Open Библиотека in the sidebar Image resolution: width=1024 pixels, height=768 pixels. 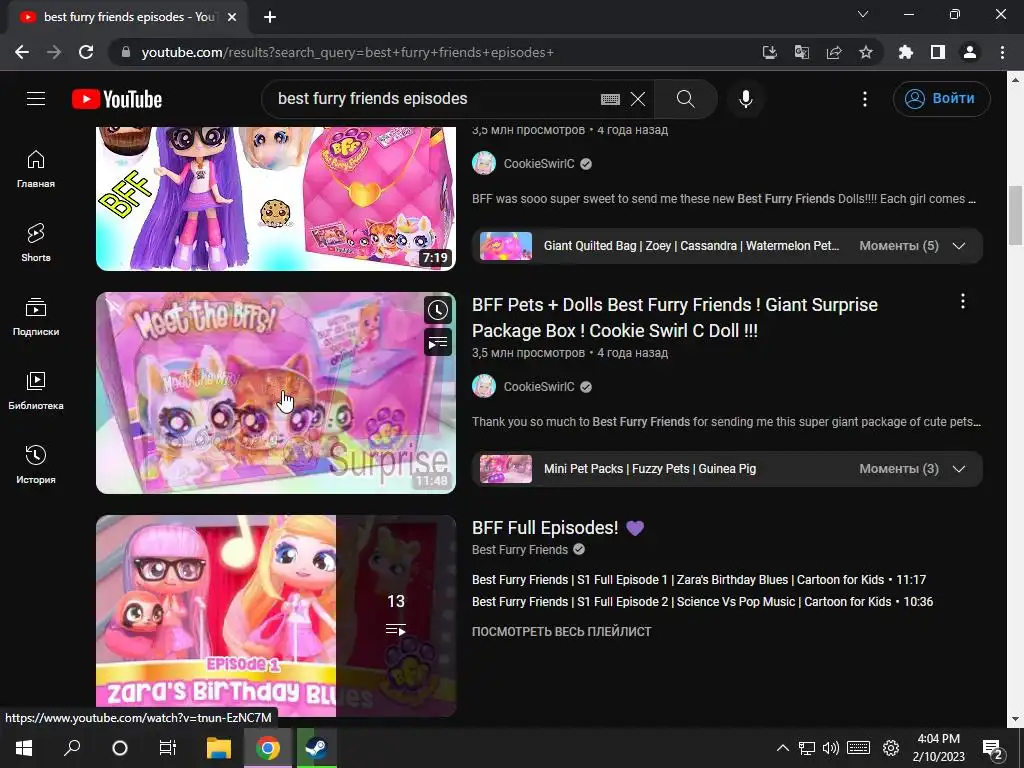[36, 391]
